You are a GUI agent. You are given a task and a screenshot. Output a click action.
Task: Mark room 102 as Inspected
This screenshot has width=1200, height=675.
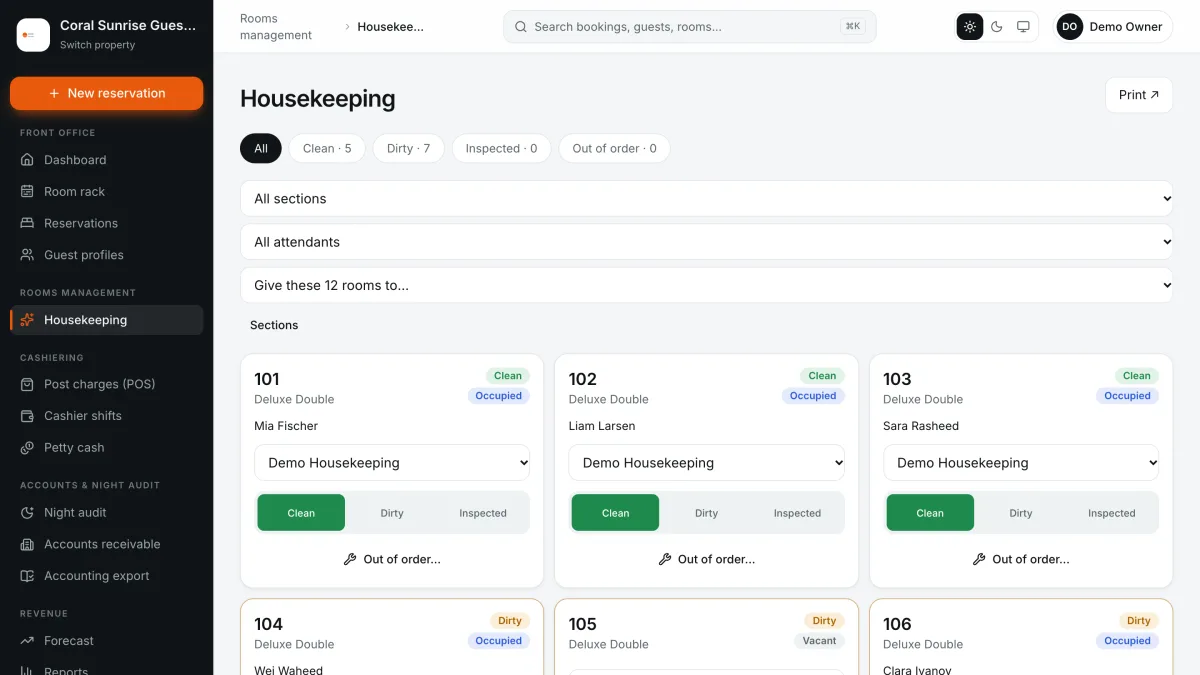click(797, 513)
